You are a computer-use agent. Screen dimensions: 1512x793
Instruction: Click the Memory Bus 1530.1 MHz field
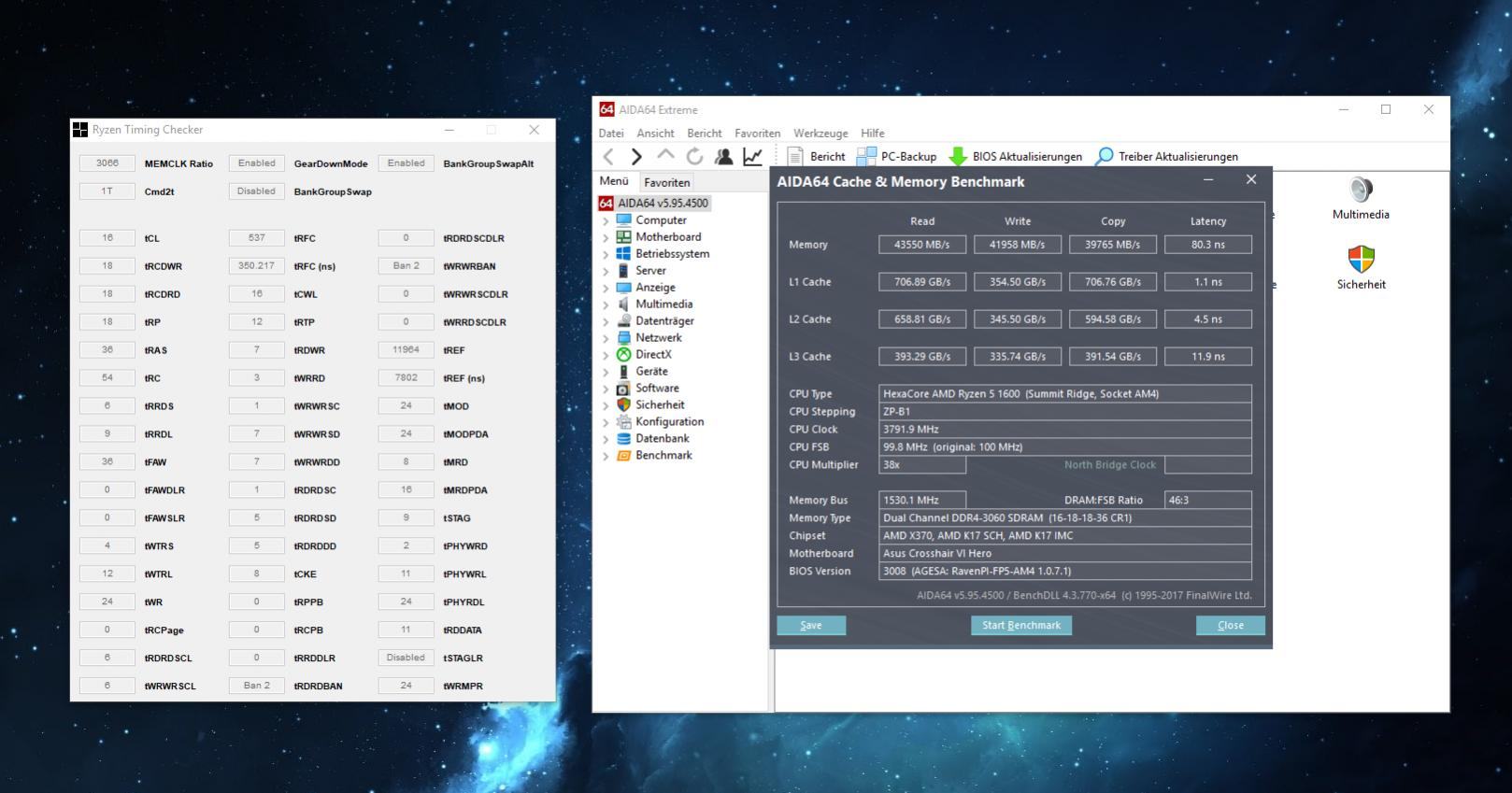tap(922, 501)
